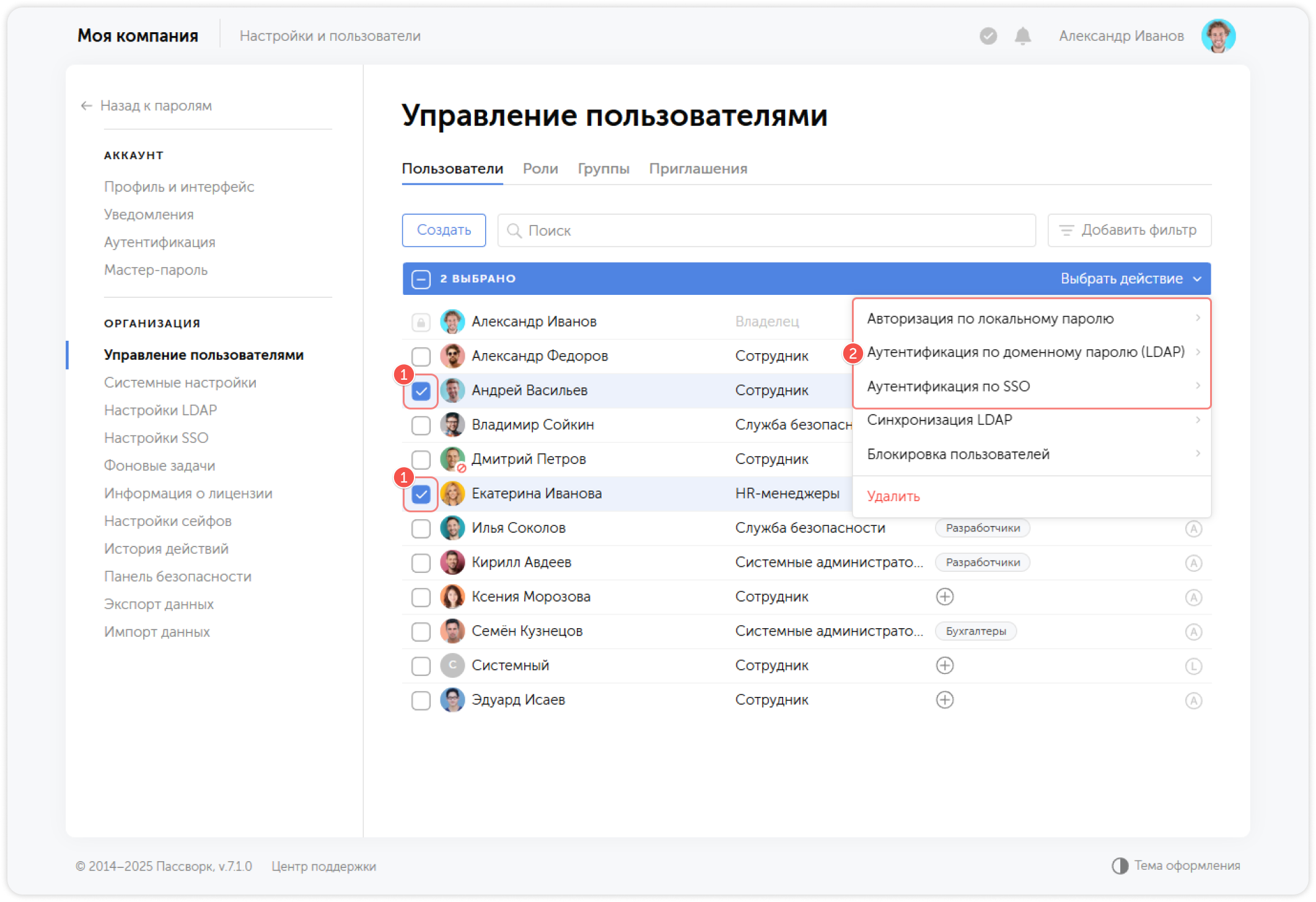Viewport: 1316px width, 902px height.
Task: Click the filter icon in 'Добавить фильтр'
Action: tap(1066, 230)
